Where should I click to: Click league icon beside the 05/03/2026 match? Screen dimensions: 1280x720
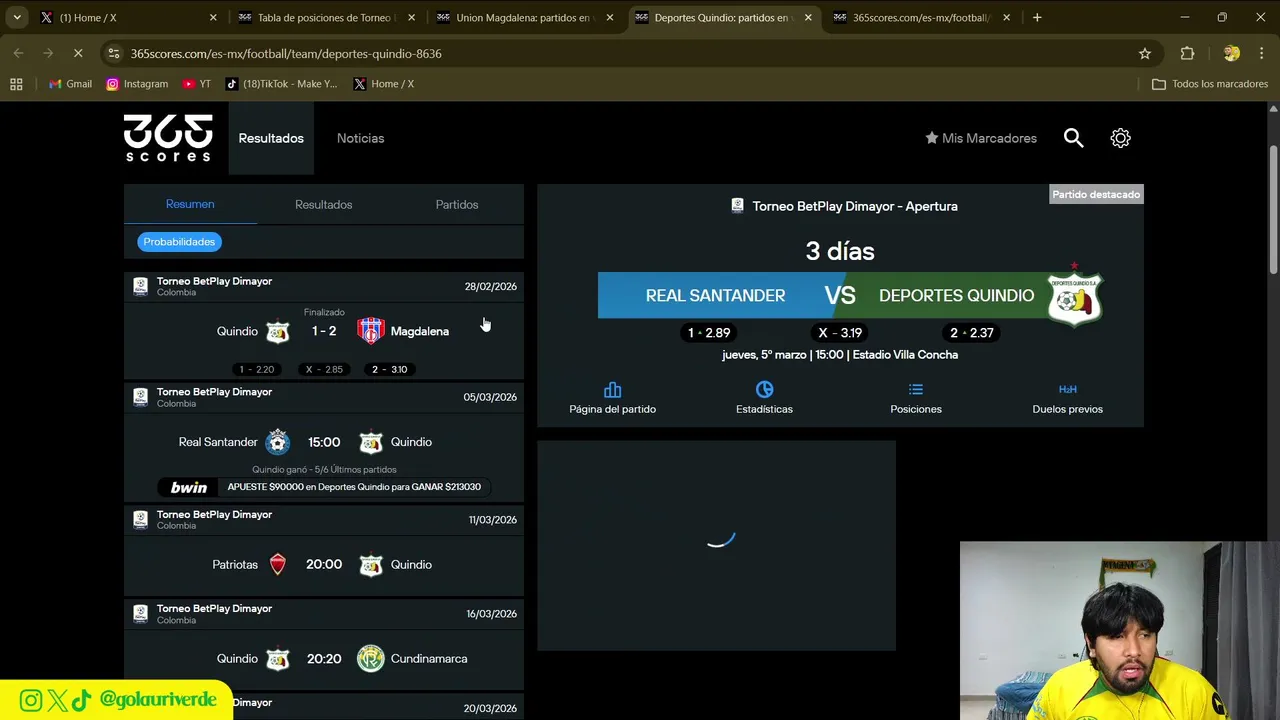(x=141, y=397)
